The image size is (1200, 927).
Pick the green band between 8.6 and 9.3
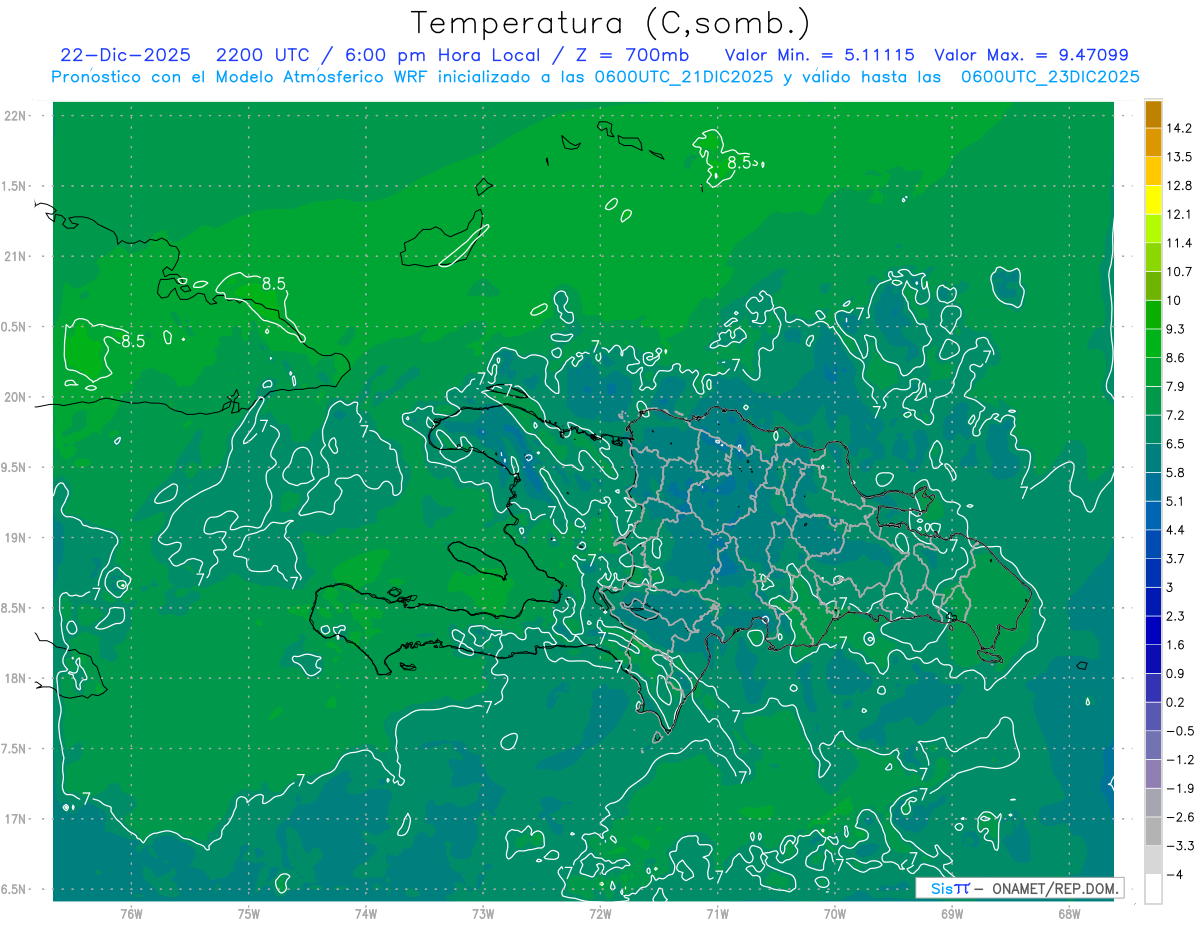(1153, 344)
